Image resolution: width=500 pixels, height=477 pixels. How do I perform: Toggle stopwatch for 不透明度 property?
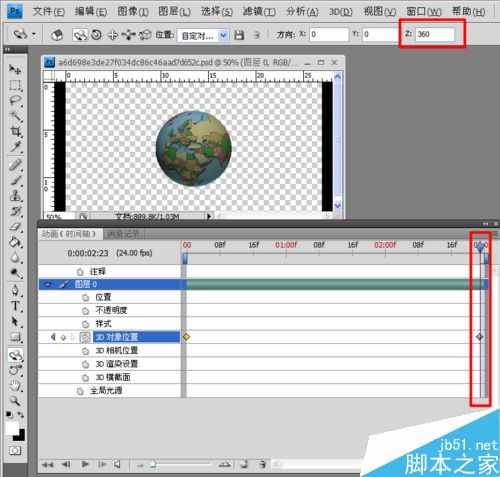(85, 311)
